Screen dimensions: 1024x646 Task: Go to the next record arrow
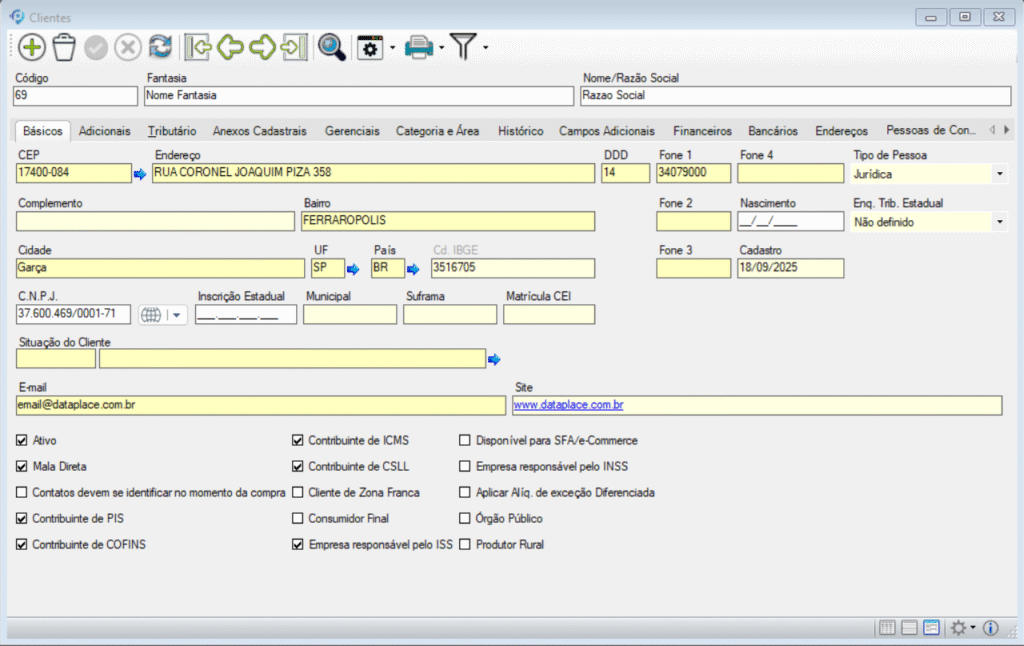tap(262, 47)
